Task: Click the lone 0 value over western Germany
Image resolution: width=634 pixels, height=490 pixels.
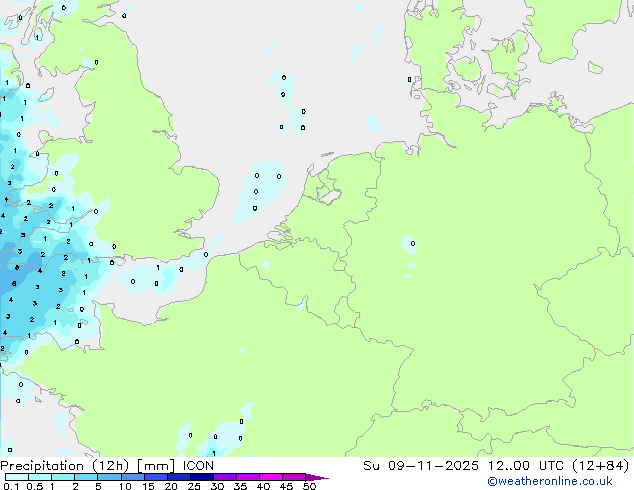Action: pos(413,243)
